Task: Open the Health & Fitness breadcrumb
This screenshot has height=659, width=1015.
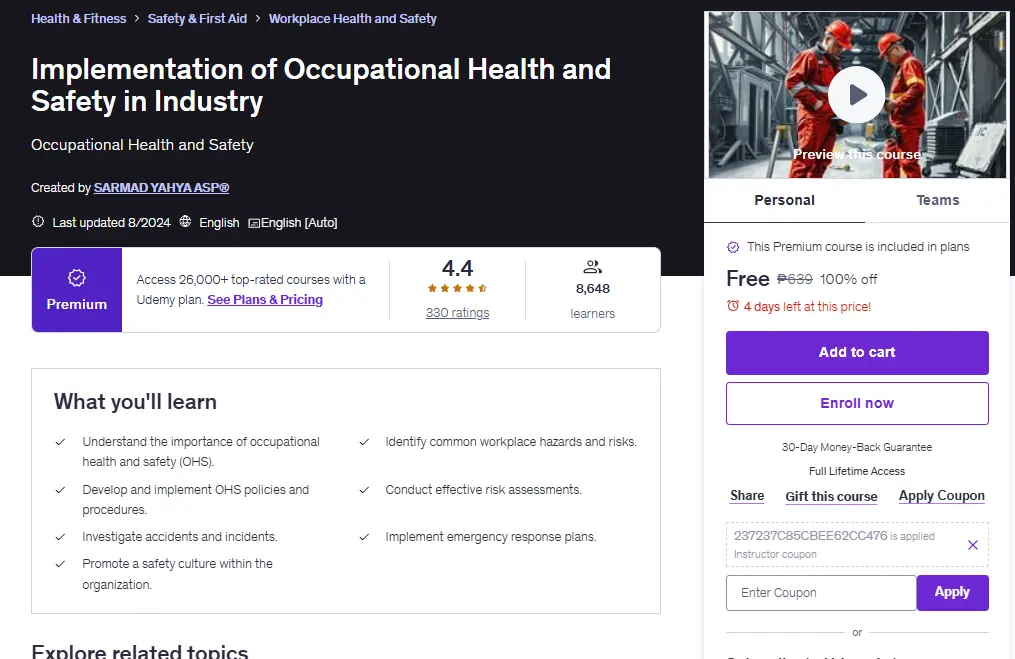Action: (78, 19)
